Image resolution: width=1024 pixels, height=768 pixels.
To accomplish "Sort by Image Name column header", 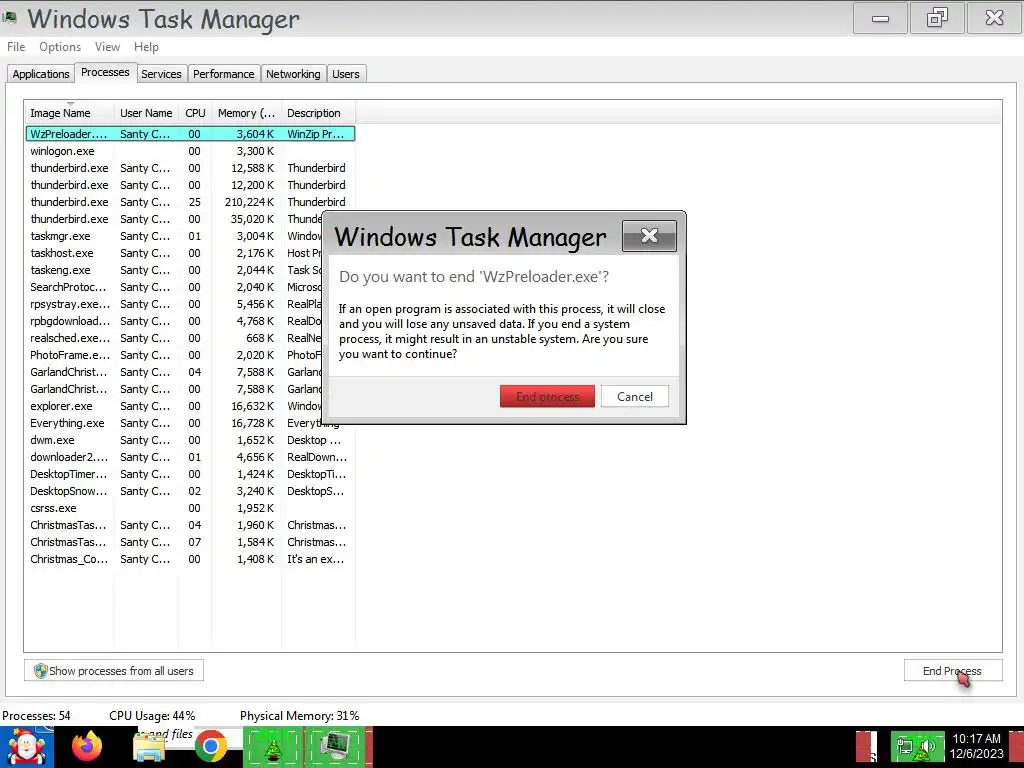I will [x=70, y=113].
